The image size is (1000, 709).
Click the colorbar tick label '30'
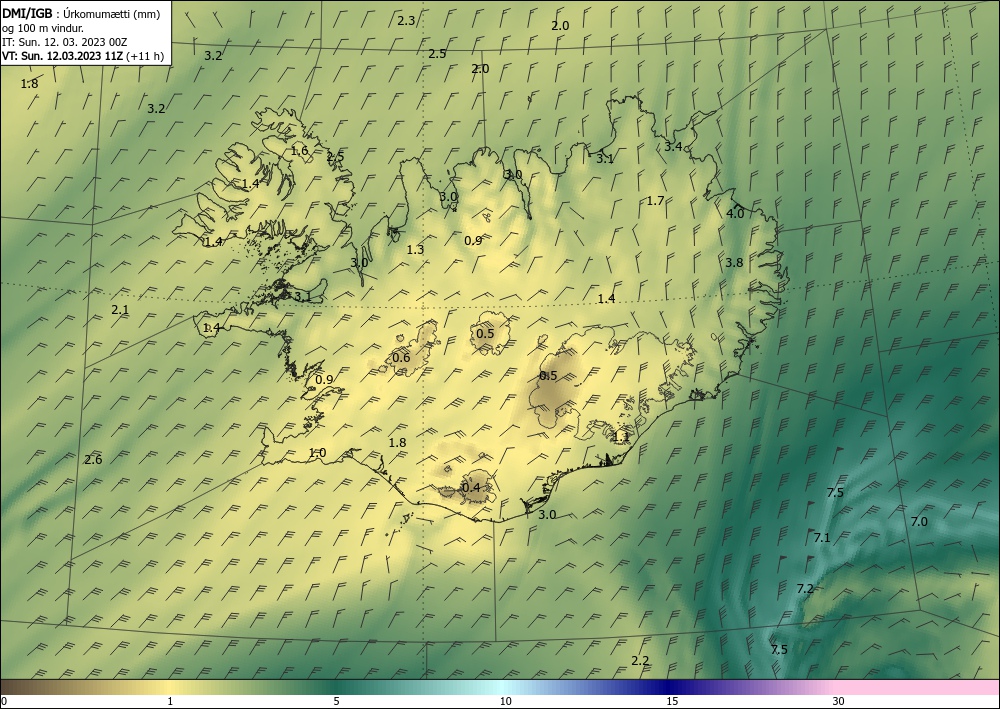click(839, 701)
